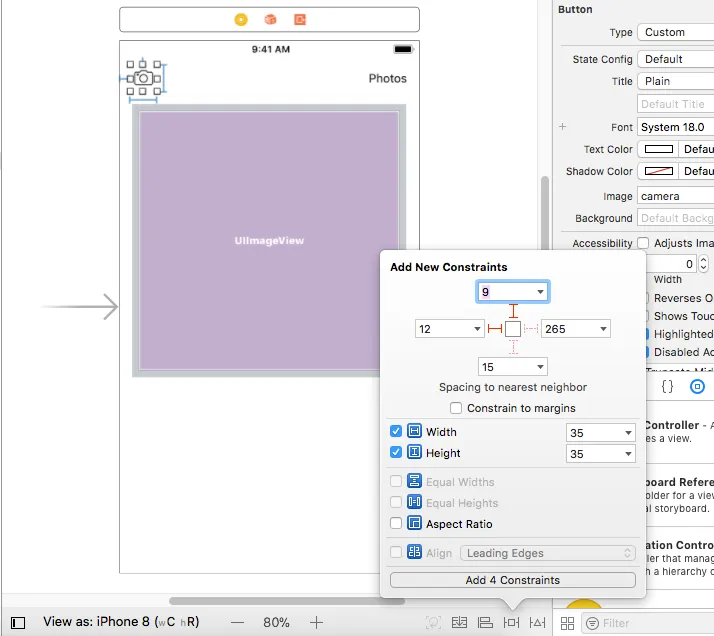This screenshot has height=636, width=714.
Task: Click the Image field showing camera
Action: pos(676,196)
